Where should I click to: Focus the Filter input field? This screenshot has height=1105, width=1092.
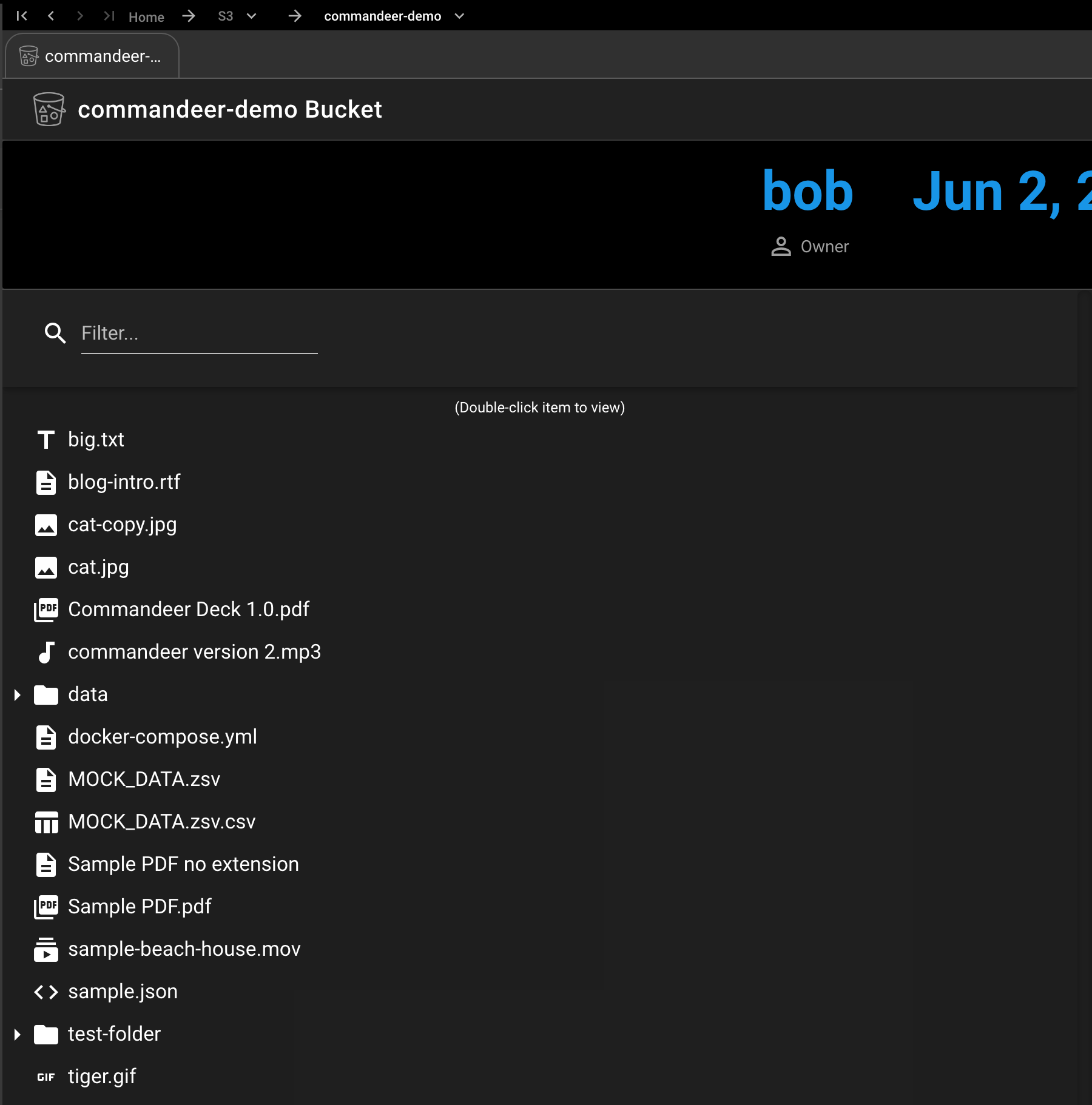tap(199, 333)
